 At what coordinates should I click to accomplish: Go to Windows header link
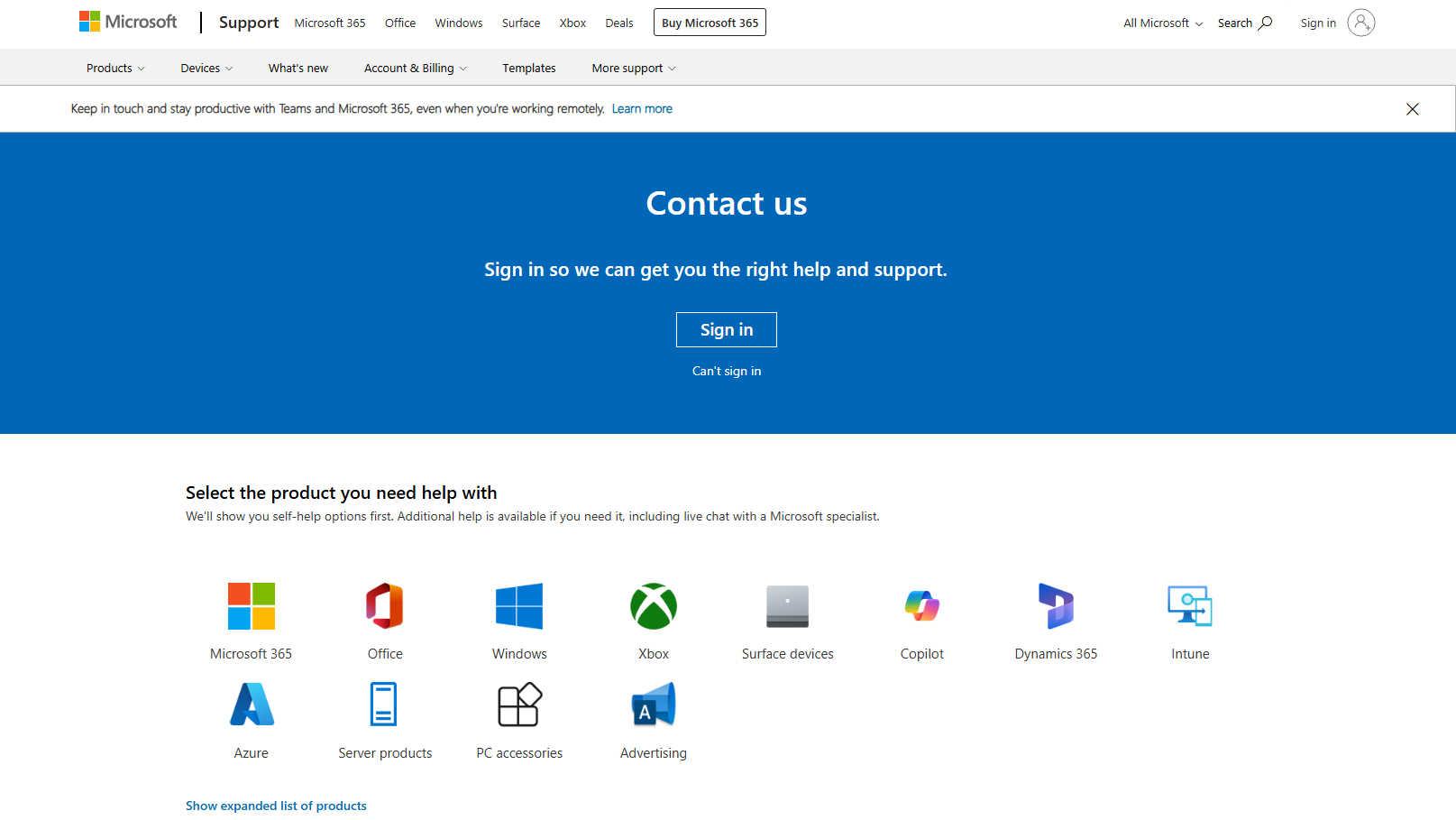pos(459,23)
